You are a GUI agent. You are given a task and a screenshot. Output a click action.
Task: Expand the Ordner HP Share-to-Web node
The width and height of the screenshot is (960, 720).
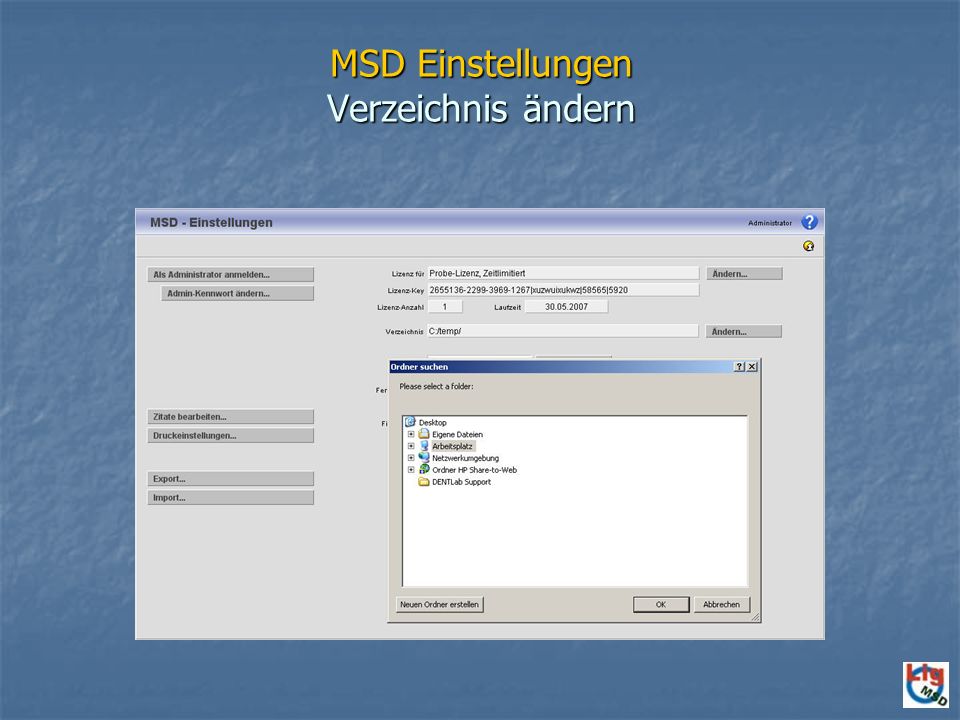411,470
